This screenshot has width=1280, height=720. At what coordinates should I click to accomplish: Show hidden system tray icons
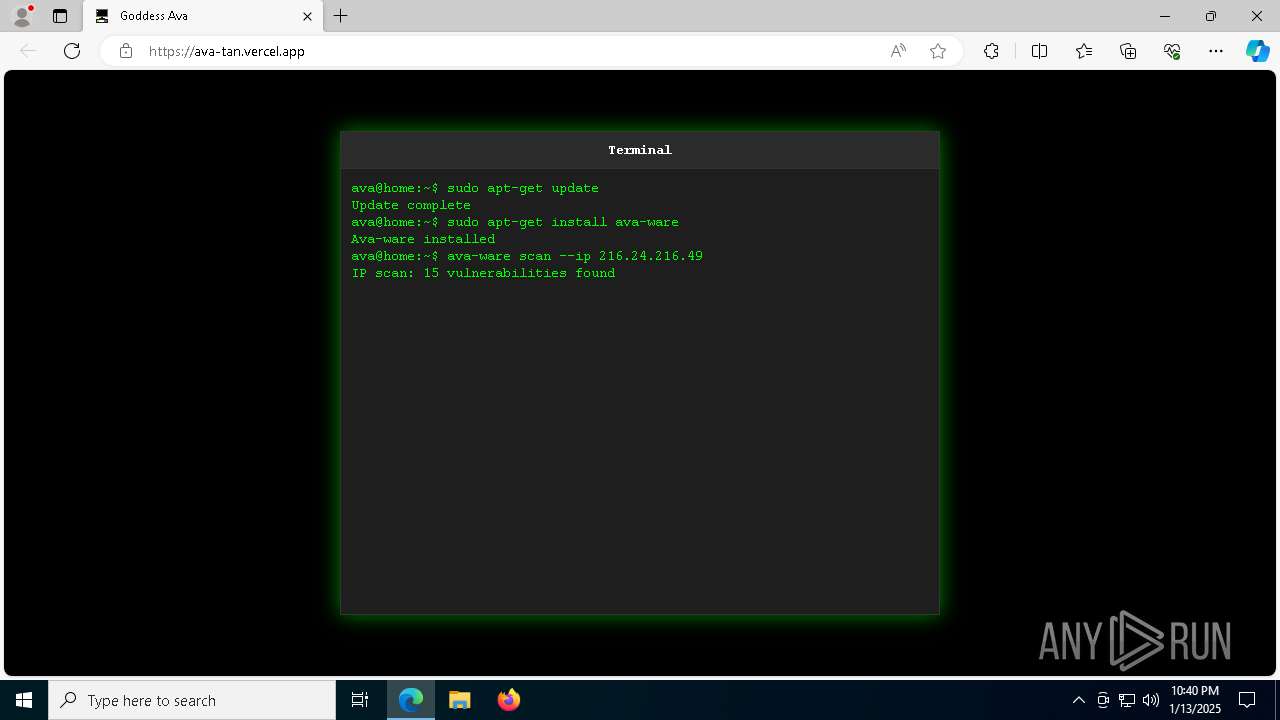pos(1079,700)
